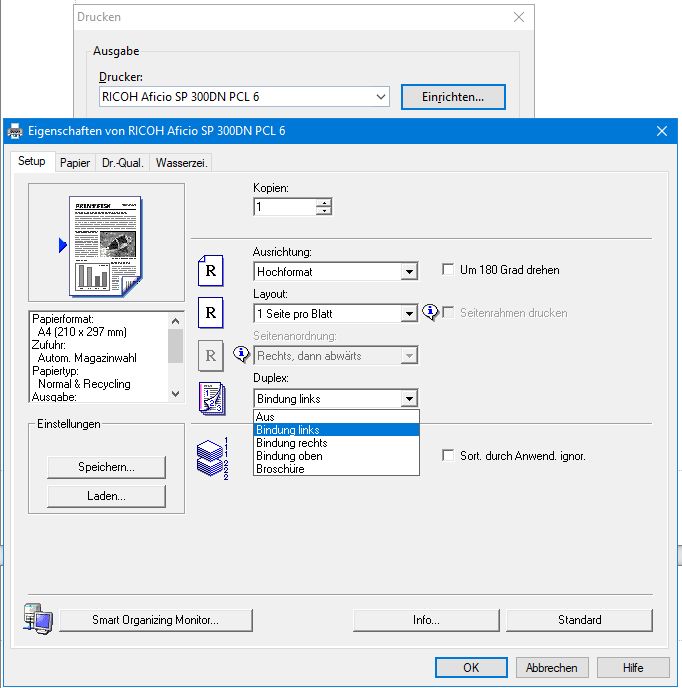Click the A4 (210 x 297 mm) summary line
The width and height of the screenshot is (682, 688).
pyautogui.click(x=82, y=332)
